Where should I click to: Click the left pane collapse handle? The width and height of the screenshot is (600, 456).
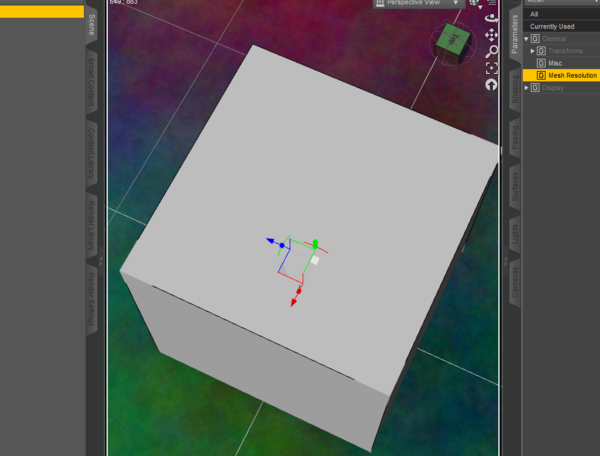101,262
